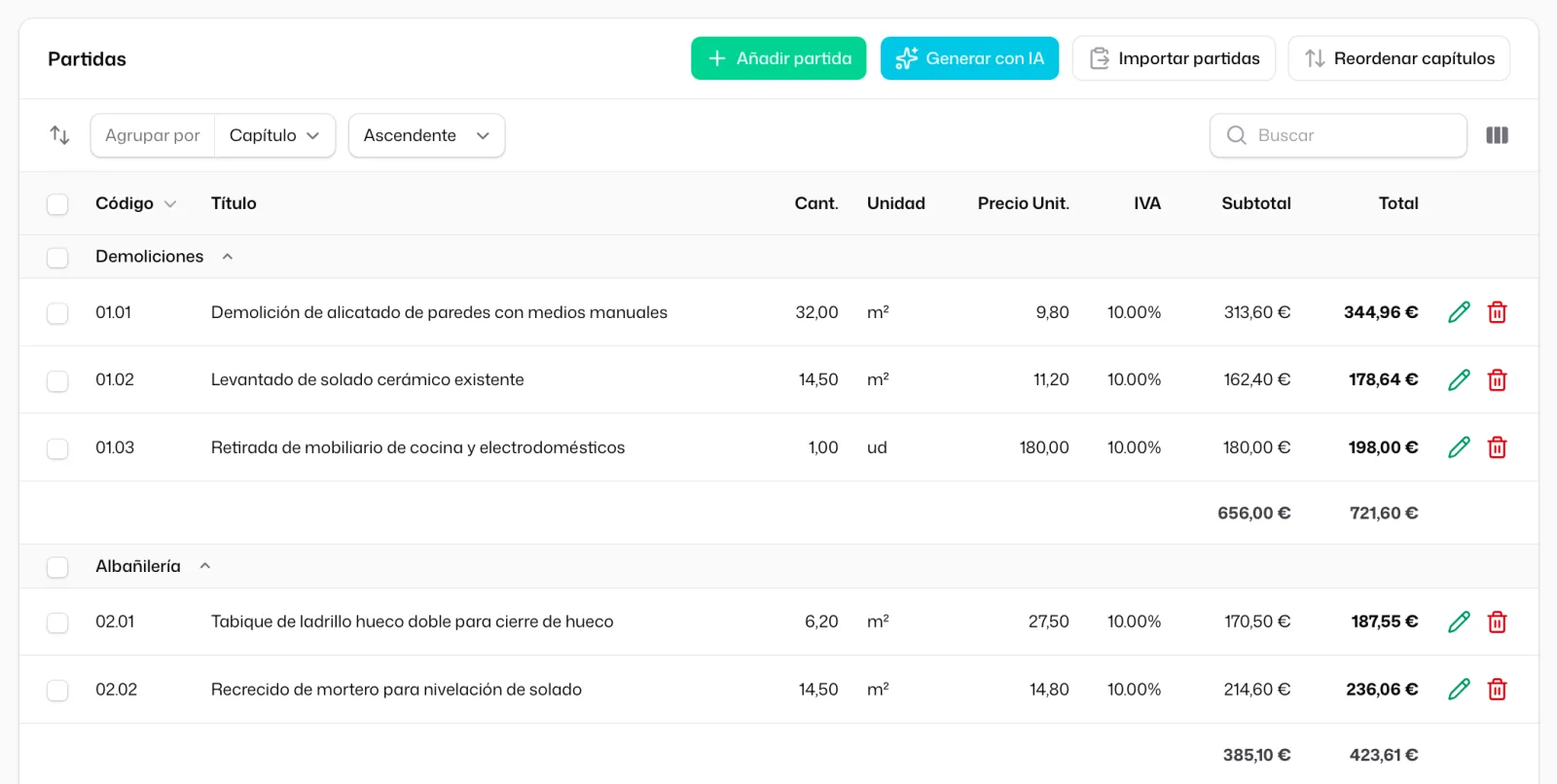Click Generar con IA button

[969, 58]
